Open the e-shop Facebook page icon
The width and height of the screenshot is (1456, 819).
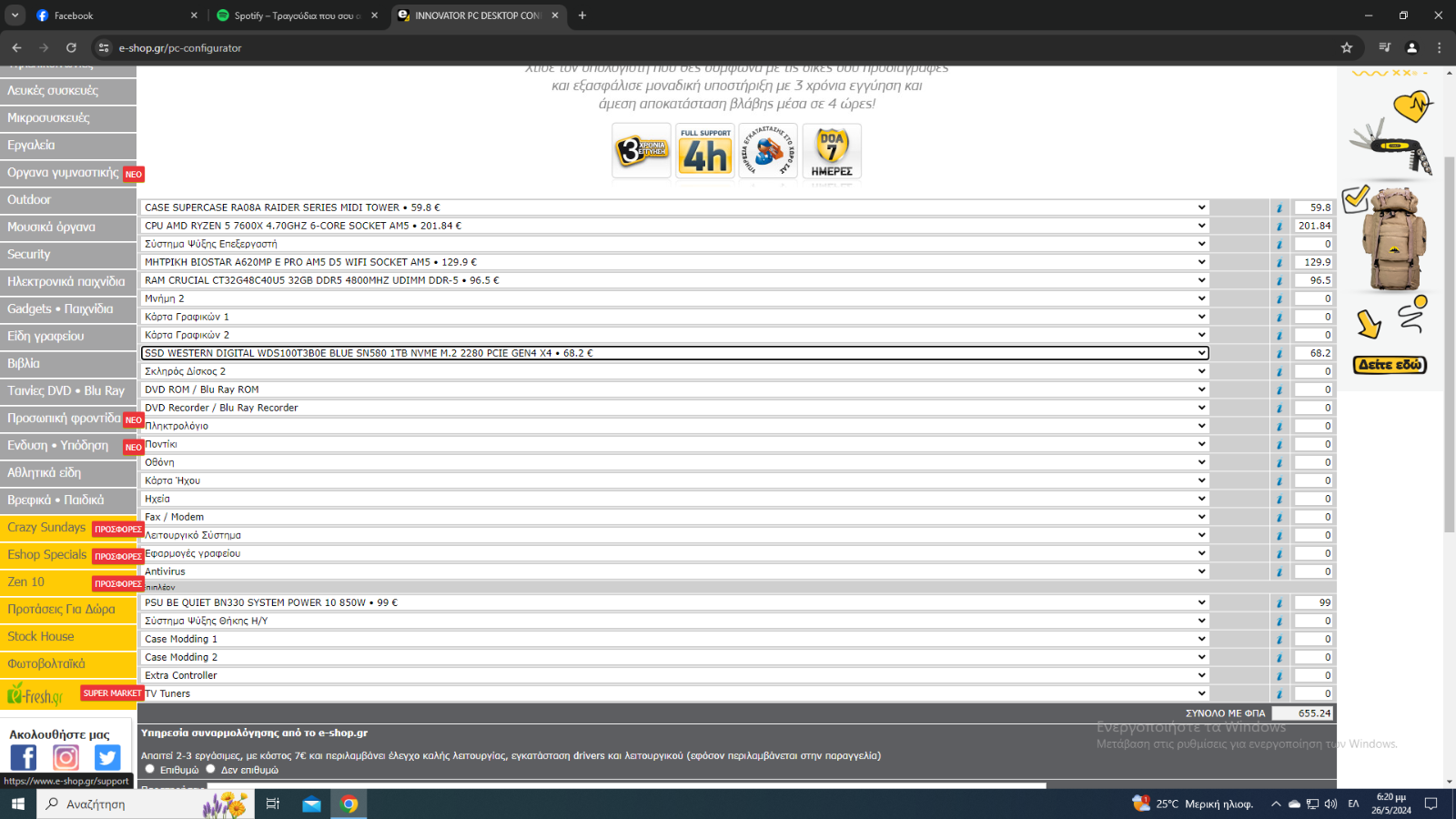click(24, 757)
